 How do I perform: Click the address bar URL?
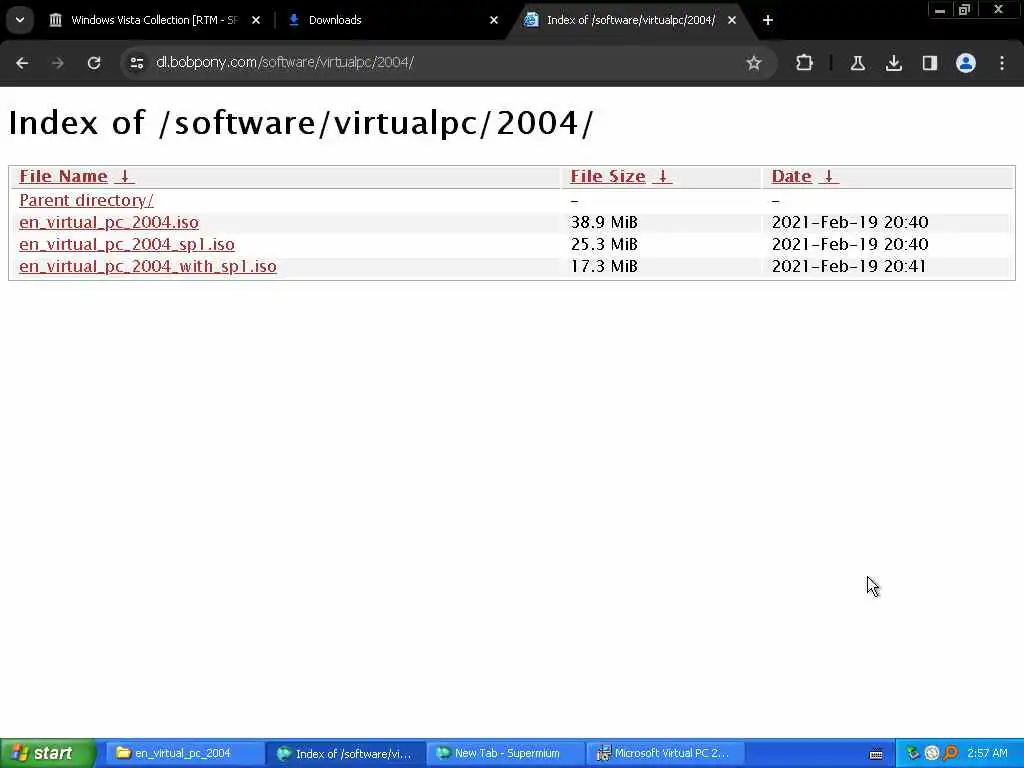click(x=285, y=62)
